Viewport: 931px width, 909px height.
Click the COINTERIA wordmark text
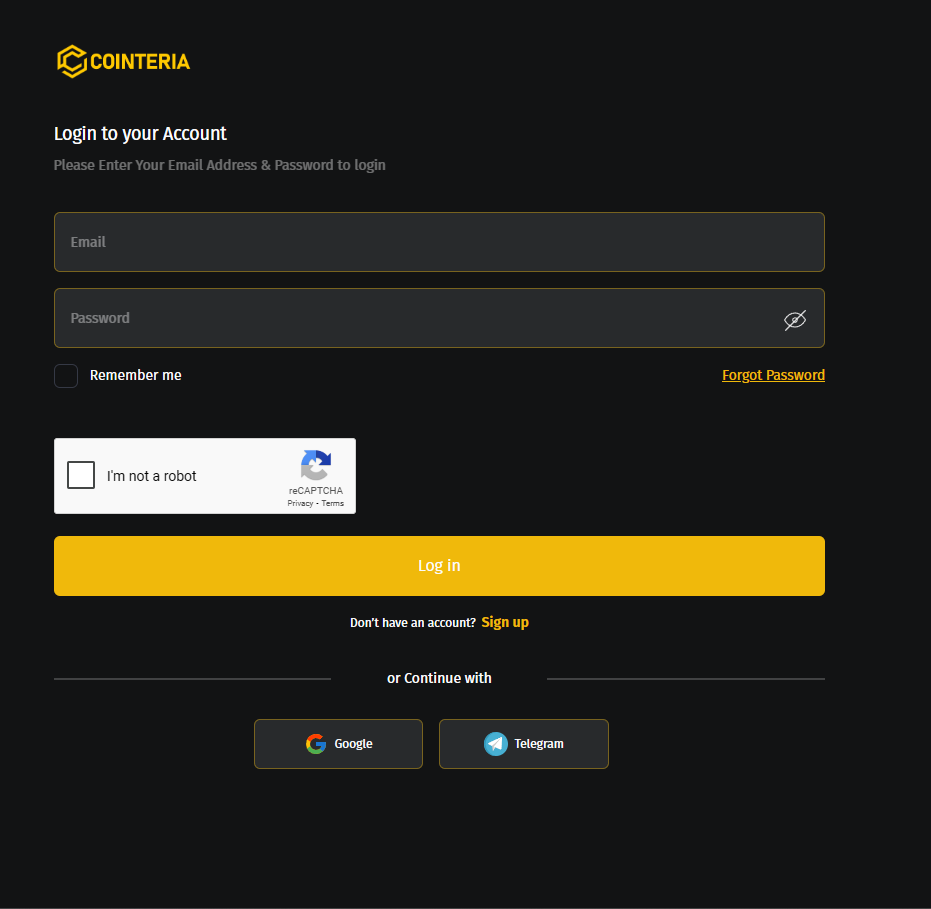tap(140, 62)
